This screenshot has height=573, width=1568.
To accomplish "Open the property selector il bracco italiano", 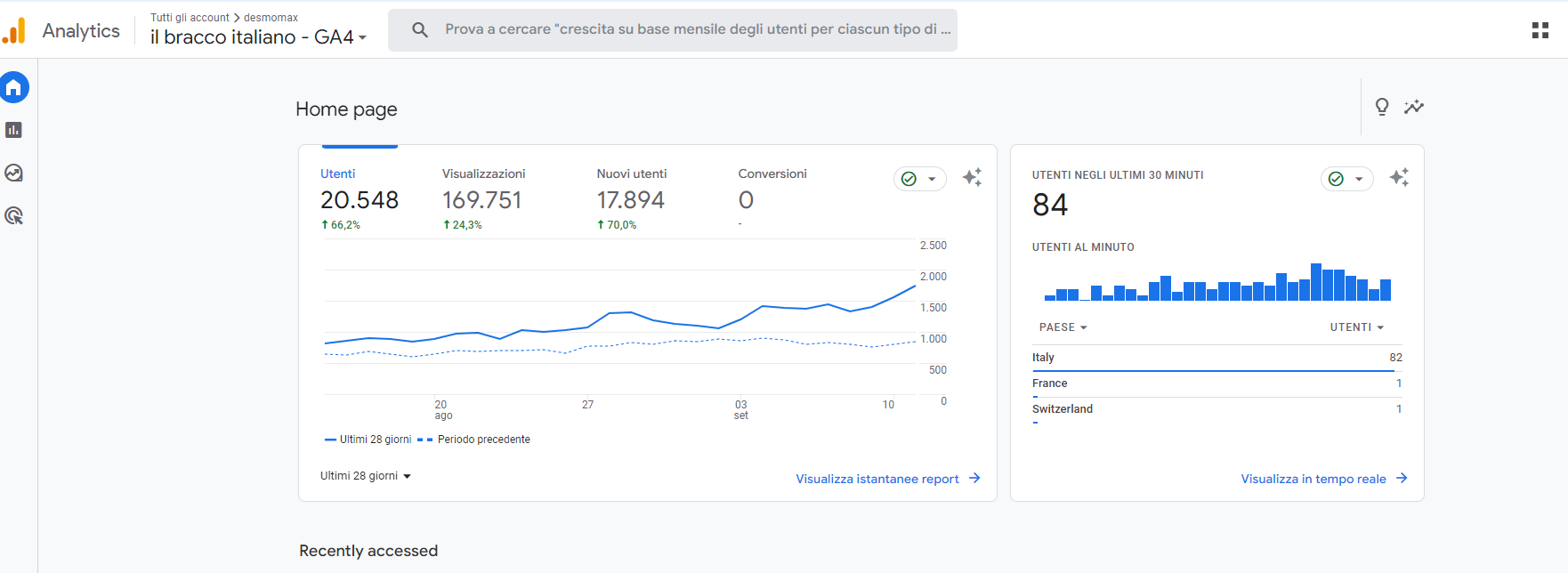I will click(x=258, y=37).
